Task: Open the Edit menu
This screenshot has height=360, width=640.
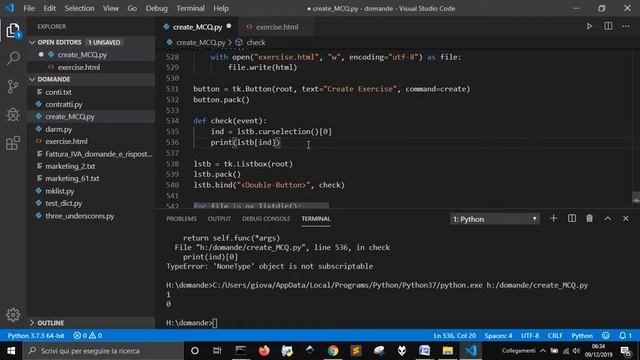Action: (x=49, y=8)
